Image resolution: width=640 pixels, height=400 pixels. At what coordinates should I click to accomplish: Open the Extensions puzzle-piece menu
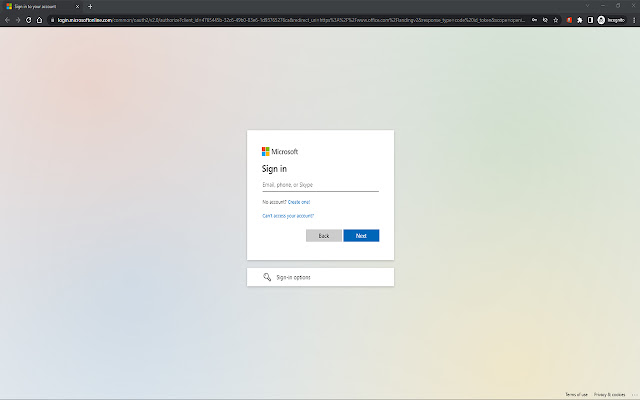tap(580, 20)
